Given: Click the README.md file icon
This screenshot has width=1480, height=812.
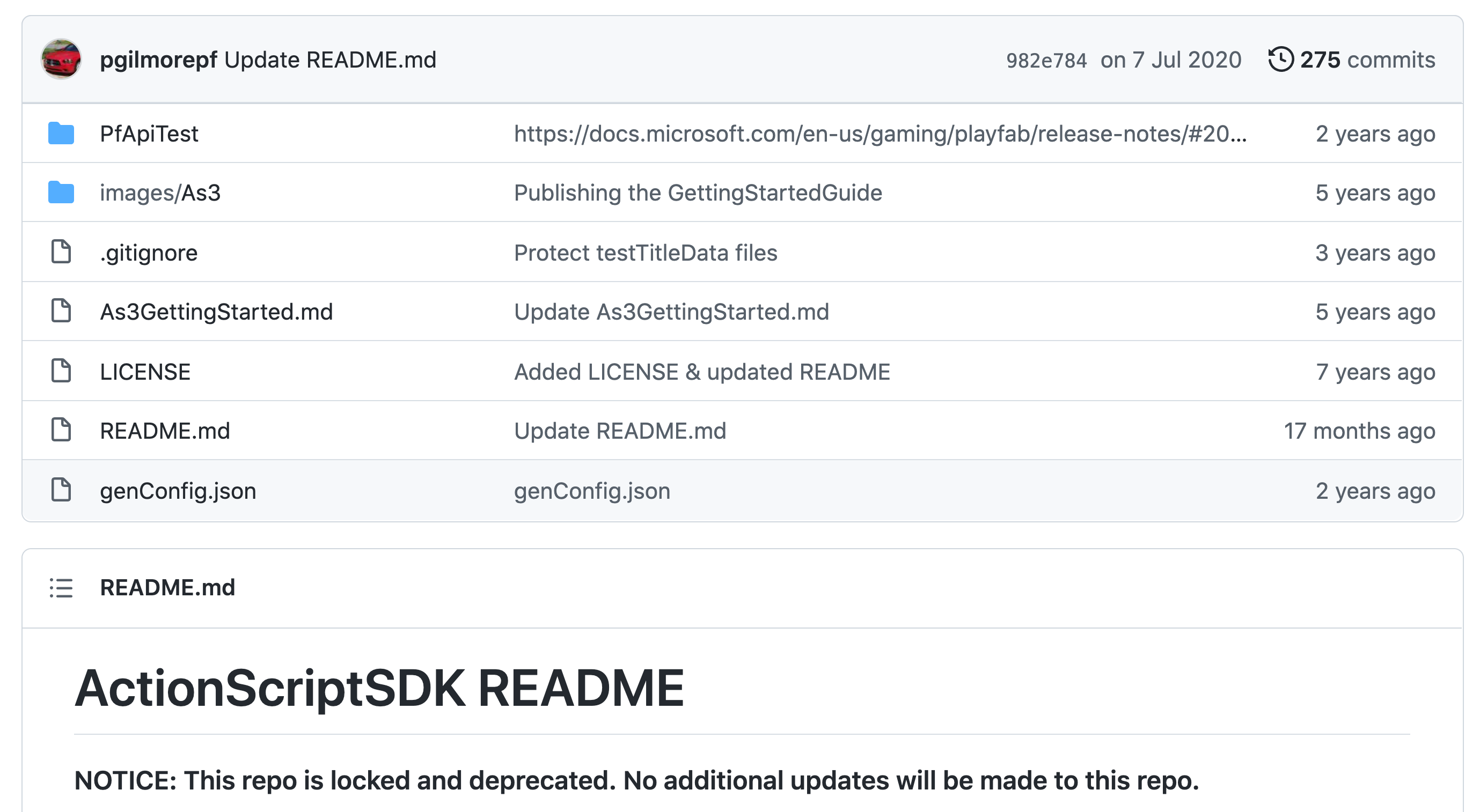Looking at the screenshot, I should tap(62, 431).
